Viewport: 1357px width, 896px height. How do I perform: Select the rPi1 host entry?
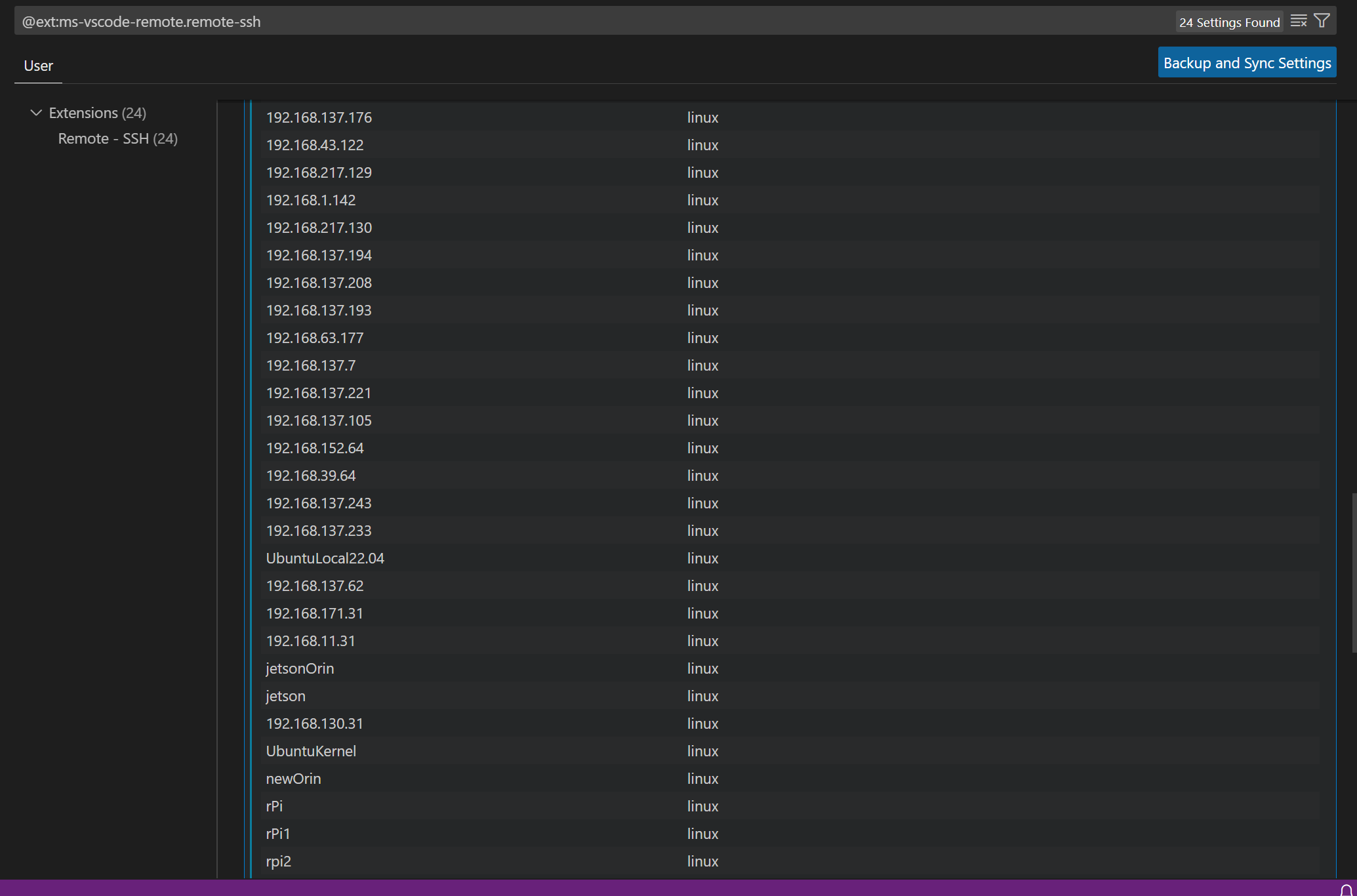pyautogui.click(x=278, y=834)
